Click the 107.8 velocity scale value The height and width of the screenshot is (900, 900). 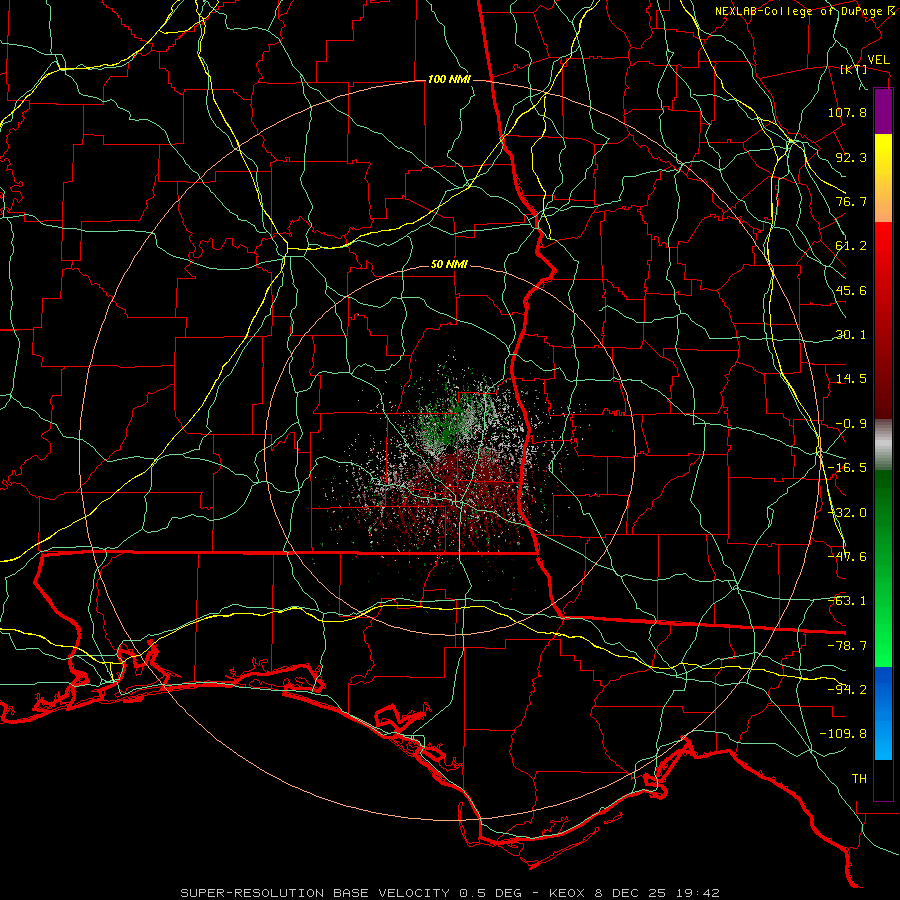coord(847,112)
